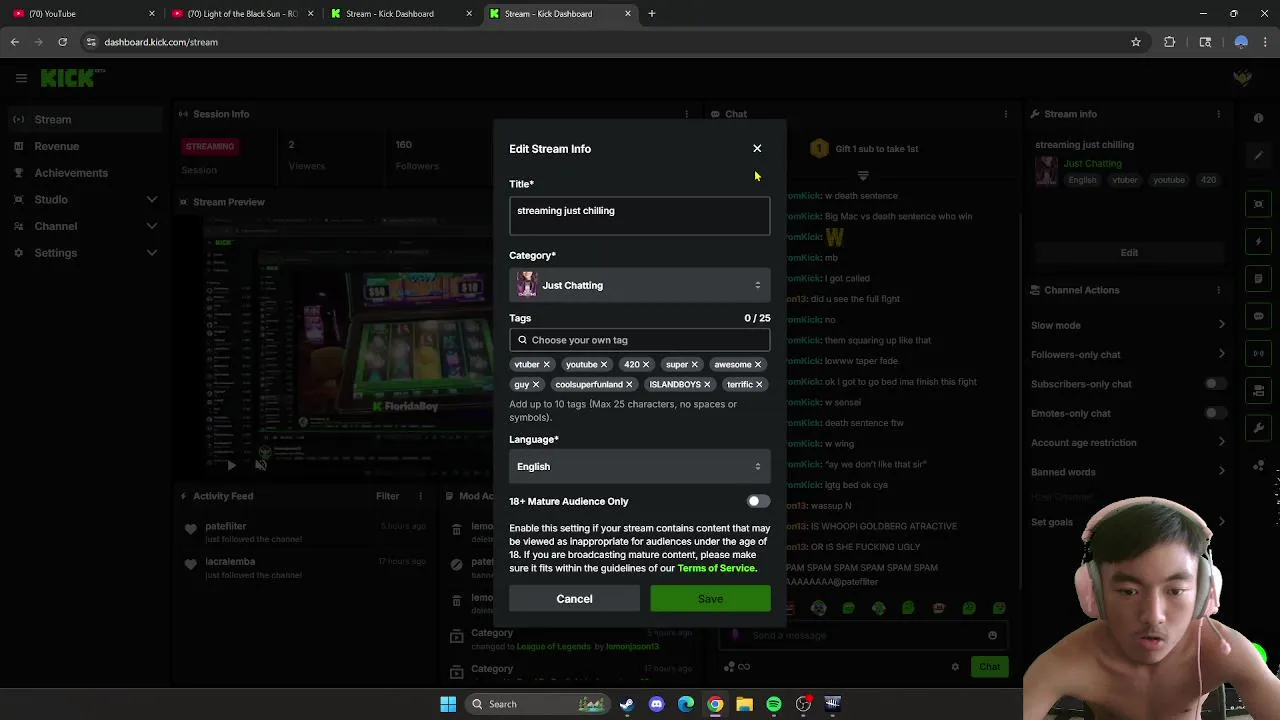Toggle Subscribers-only chat switch

point(1215,384)
